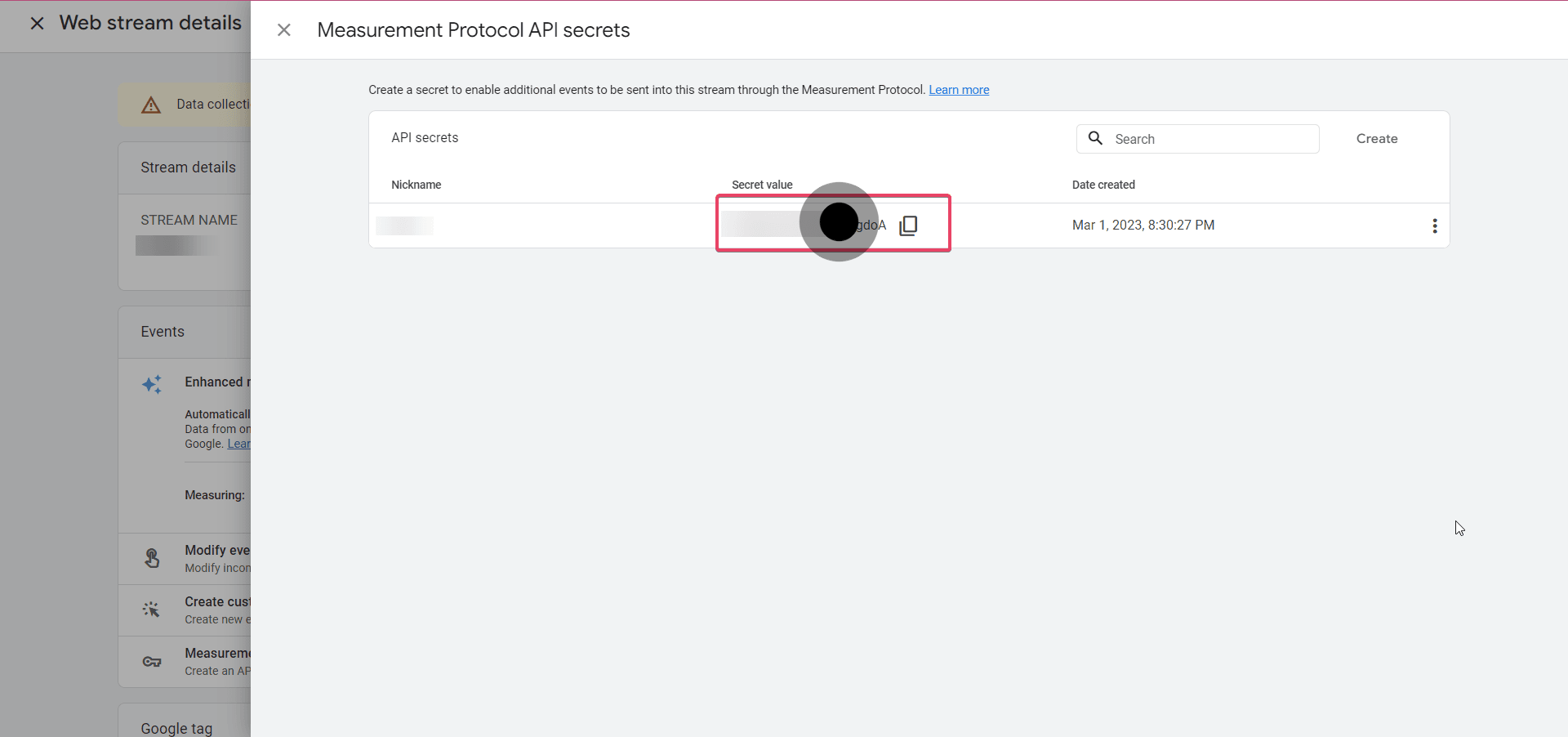Click the blurred nickname in the secret row
The image size is (1568, 737).
point(405,226)
